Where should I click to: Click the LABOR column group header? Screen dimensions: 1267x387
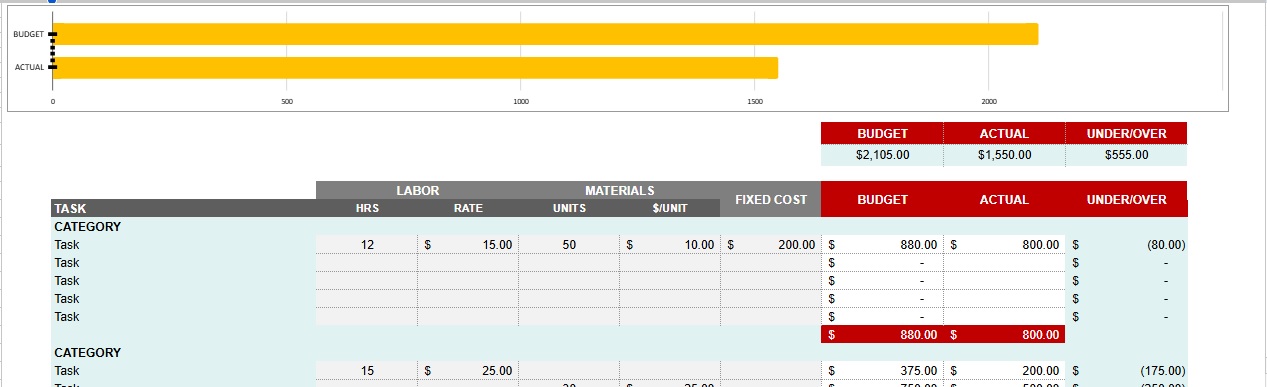(417, 190)
